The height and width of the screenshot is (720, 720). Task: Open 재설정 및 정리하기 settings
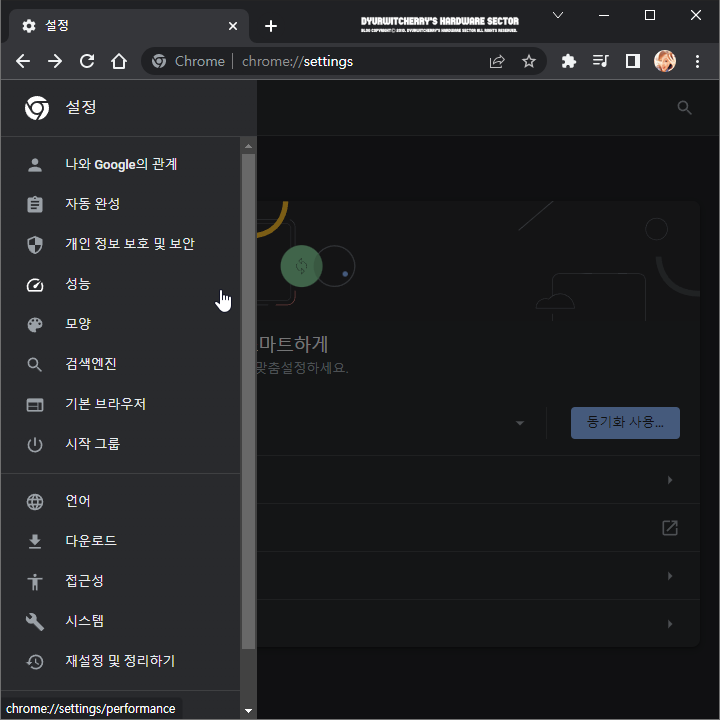121,661
